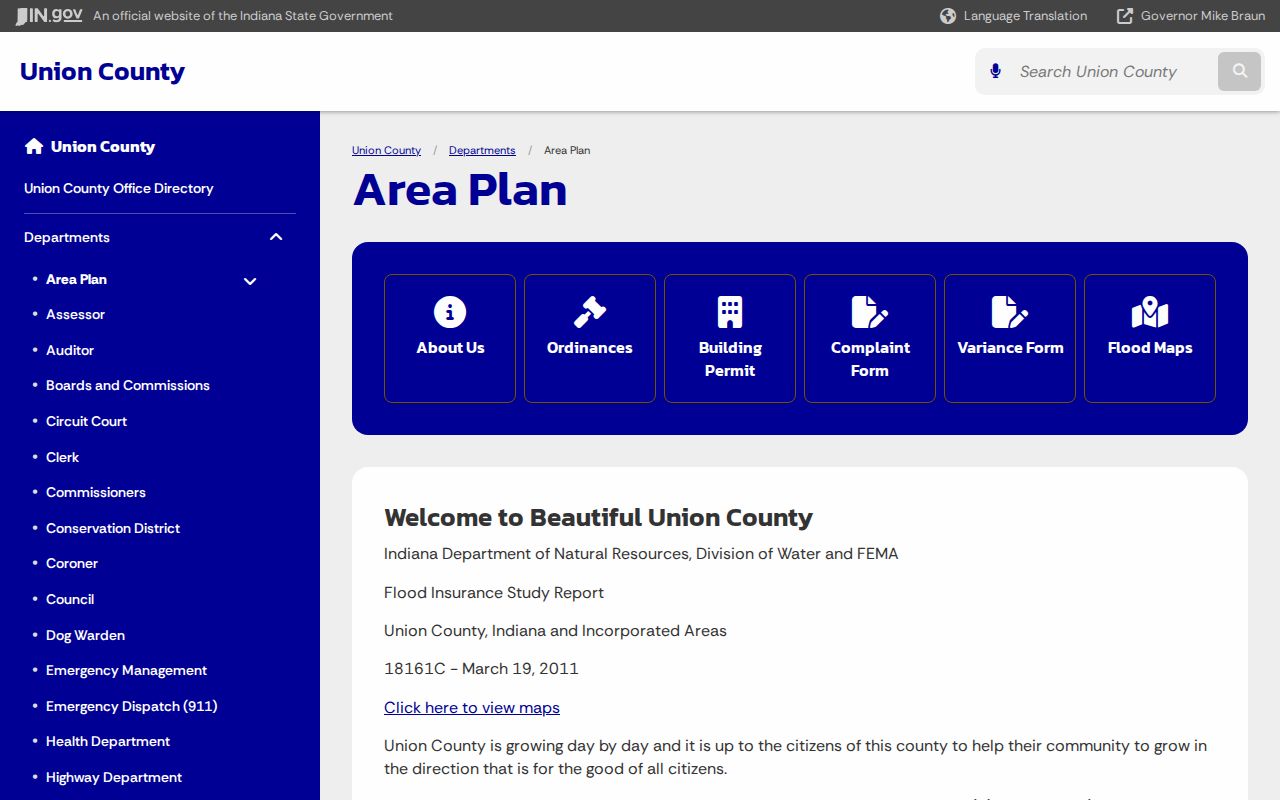Click the IN.gov logo
Screen dimensions: 1280x800
click(x=49, y=16)
